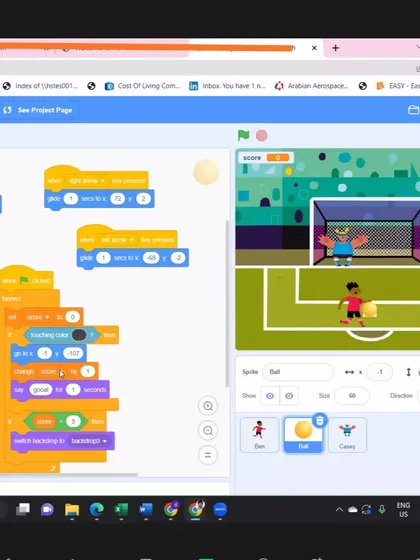Screen dimensions: 420x560
Task: Click the vertical scrollbar of workspace
Action: click(x=227, y=304)
